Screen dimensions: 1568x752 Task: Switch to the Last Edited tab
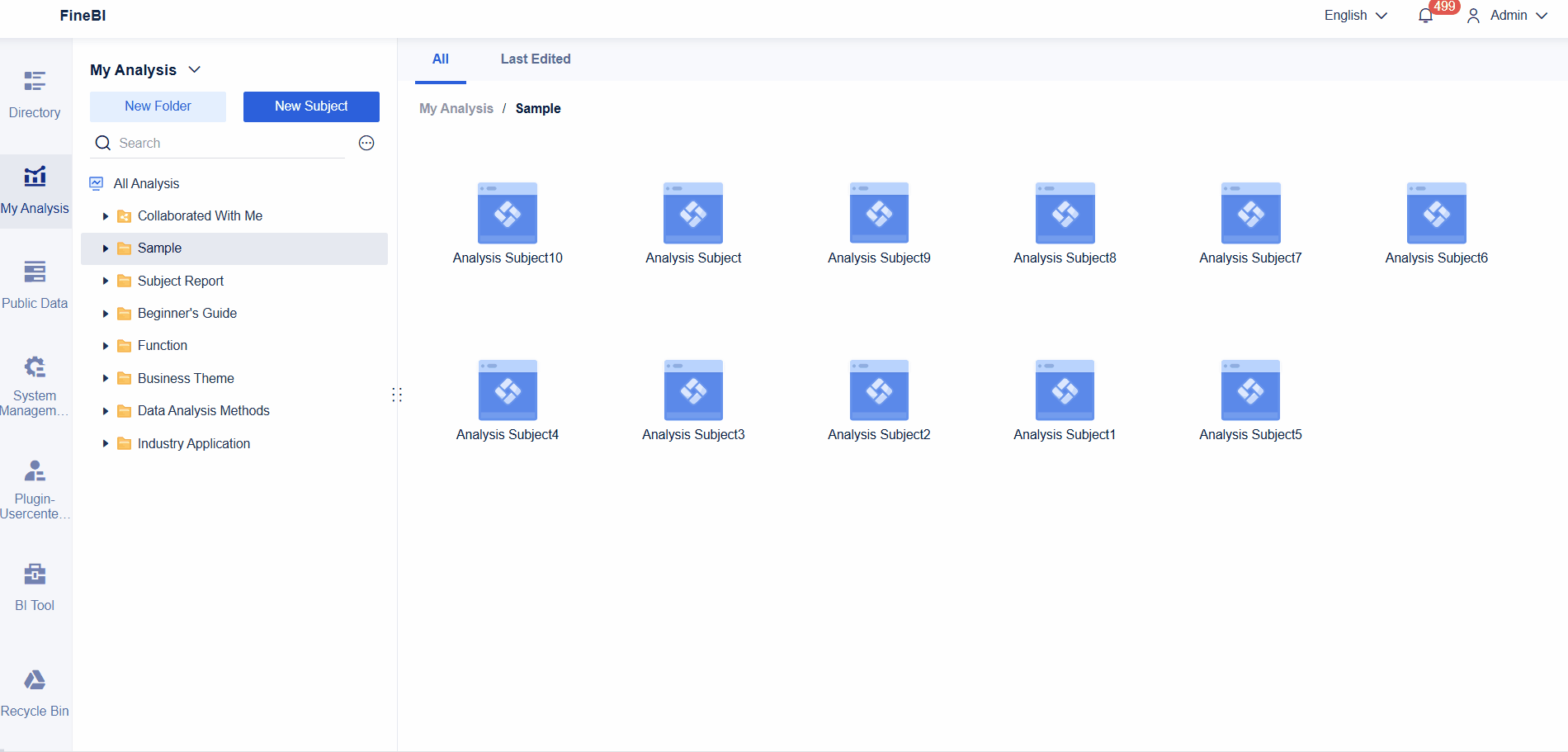[536, 59]
